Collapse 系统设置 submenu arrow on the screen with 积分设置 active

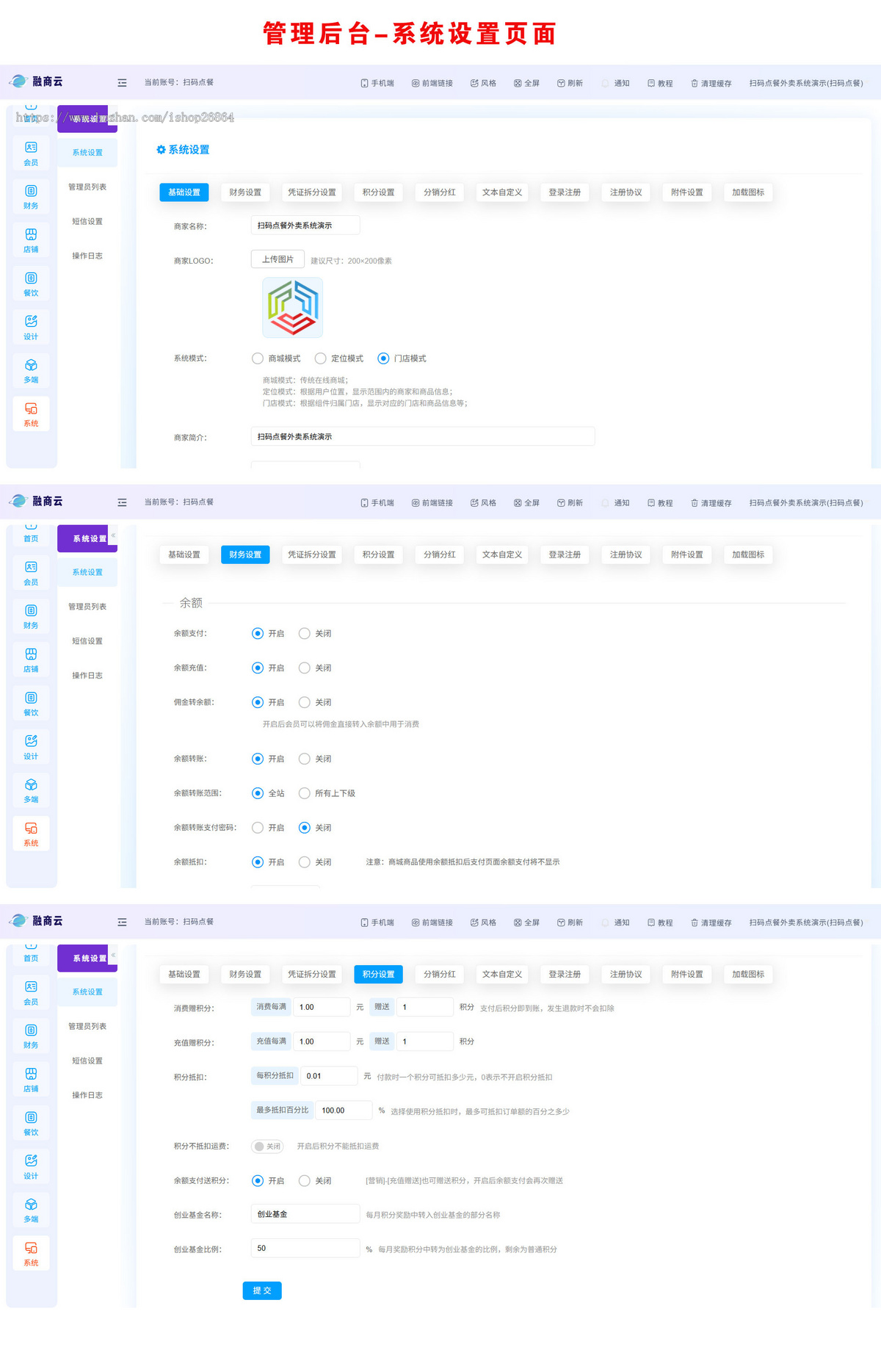(113, 955)
